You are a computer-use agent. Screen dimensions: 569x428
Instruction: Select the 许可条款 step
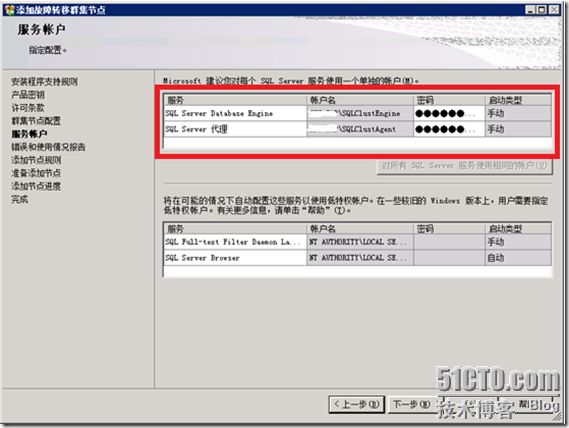[28, 108]
